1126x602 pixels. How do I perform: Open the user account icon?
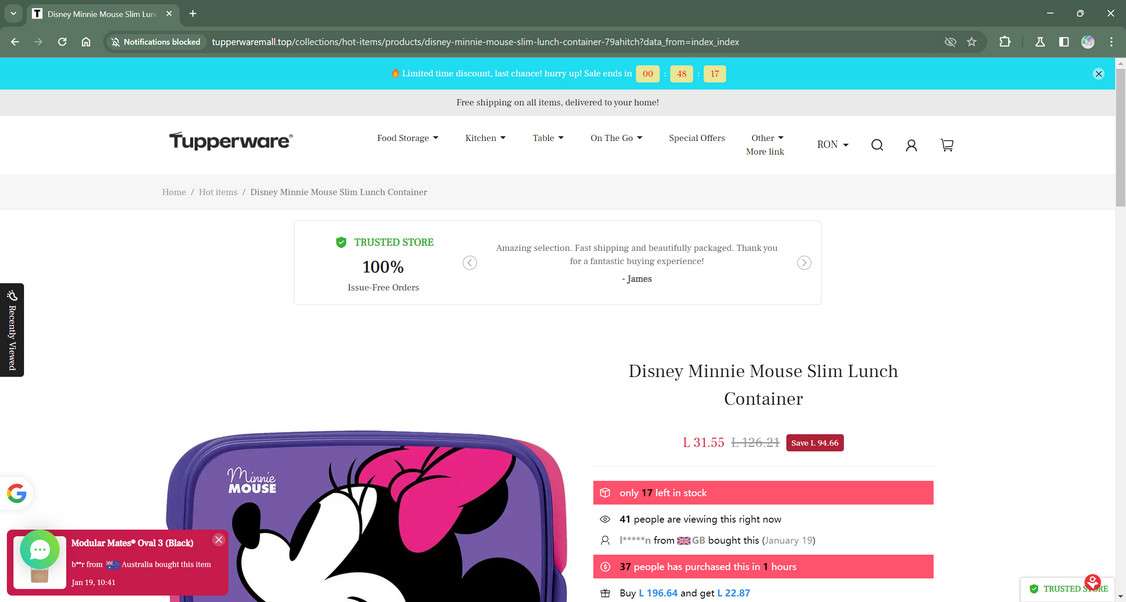pos(911,145)
